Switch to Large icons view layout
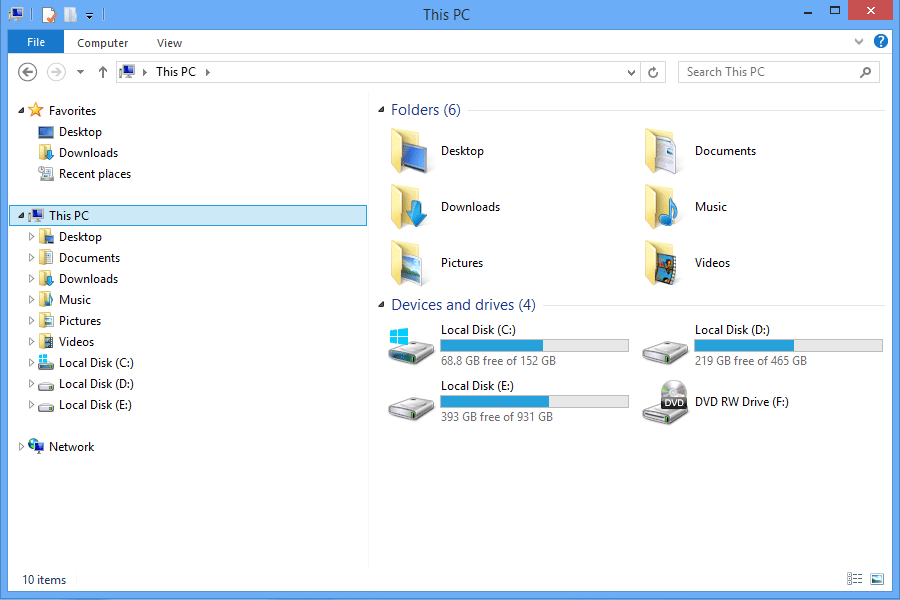Viewport: 900px width, 600px height. pyautogui.click(x=877, y=579)
